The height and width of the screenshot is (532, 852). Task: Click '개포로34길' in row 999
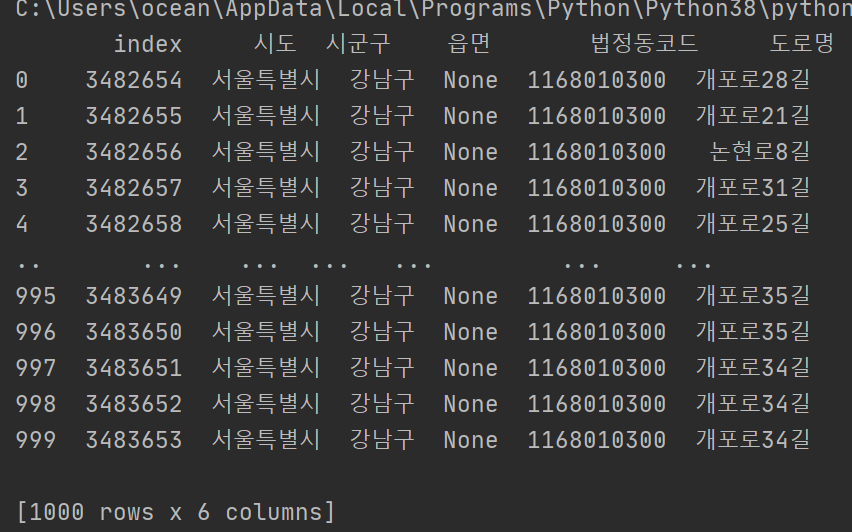(753, 440)
